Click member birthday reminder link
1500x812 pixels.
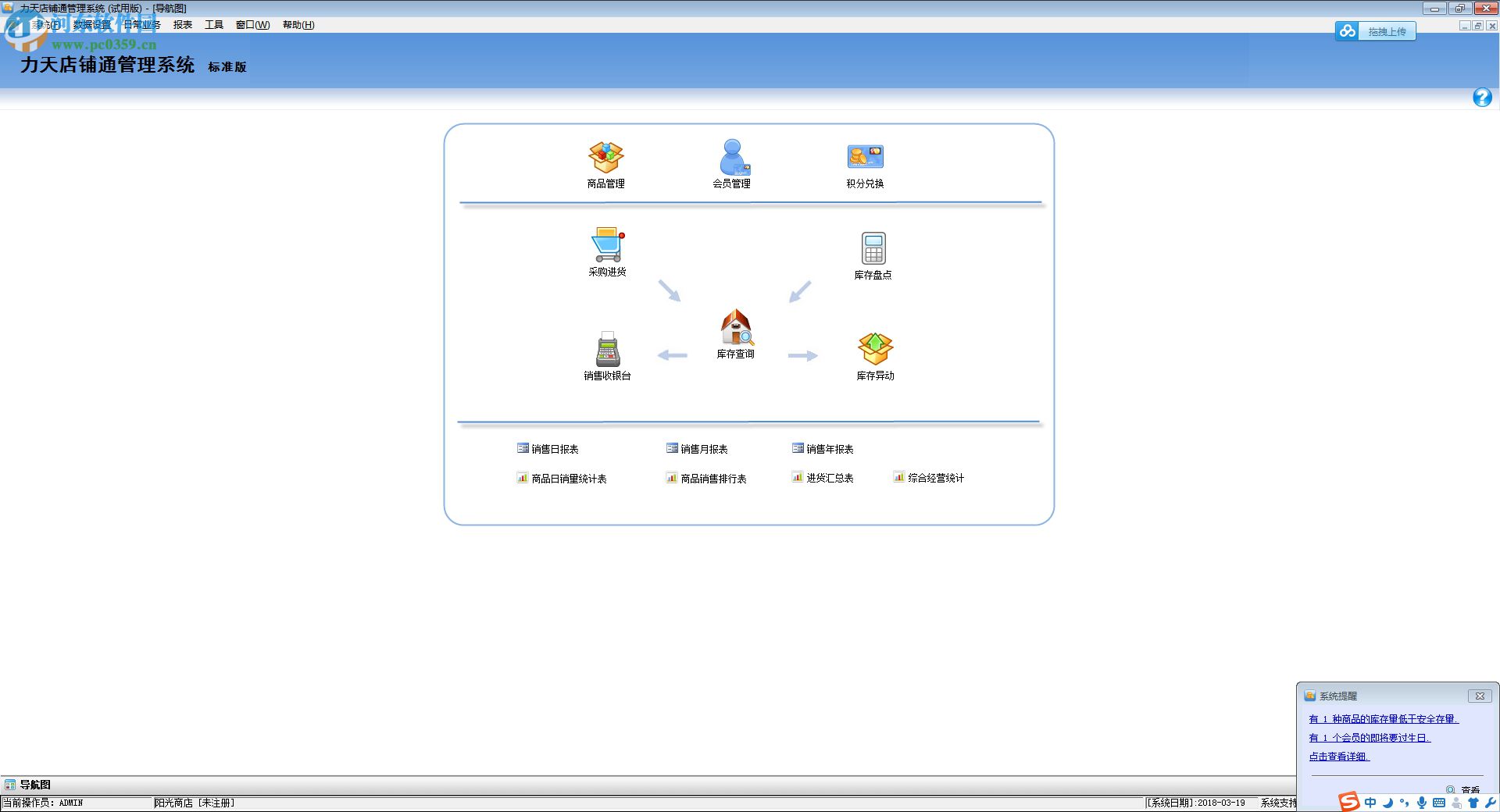tap(1370, 738)
